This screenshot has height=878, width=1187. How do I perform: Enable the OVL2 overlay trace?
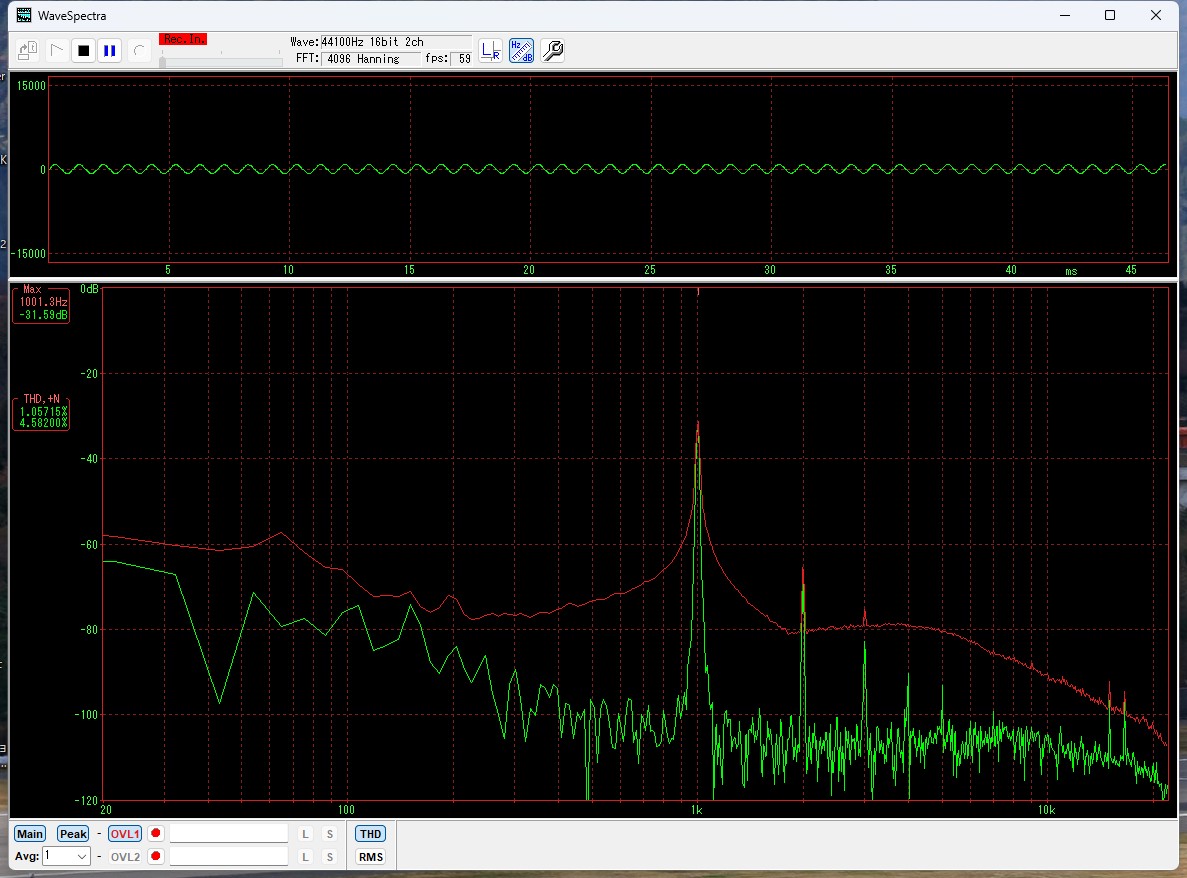pyautogui.click(x=125, y=857)
